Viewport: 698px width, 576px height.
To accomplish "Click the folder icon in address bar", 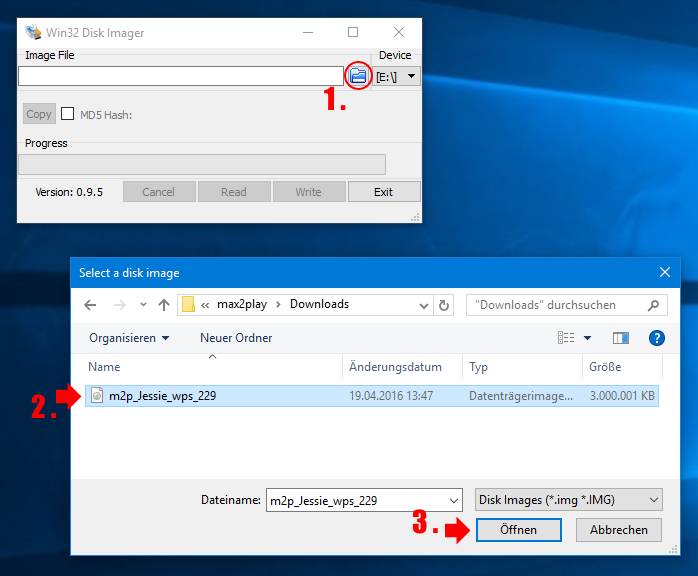I will click(x=188, y=305).
